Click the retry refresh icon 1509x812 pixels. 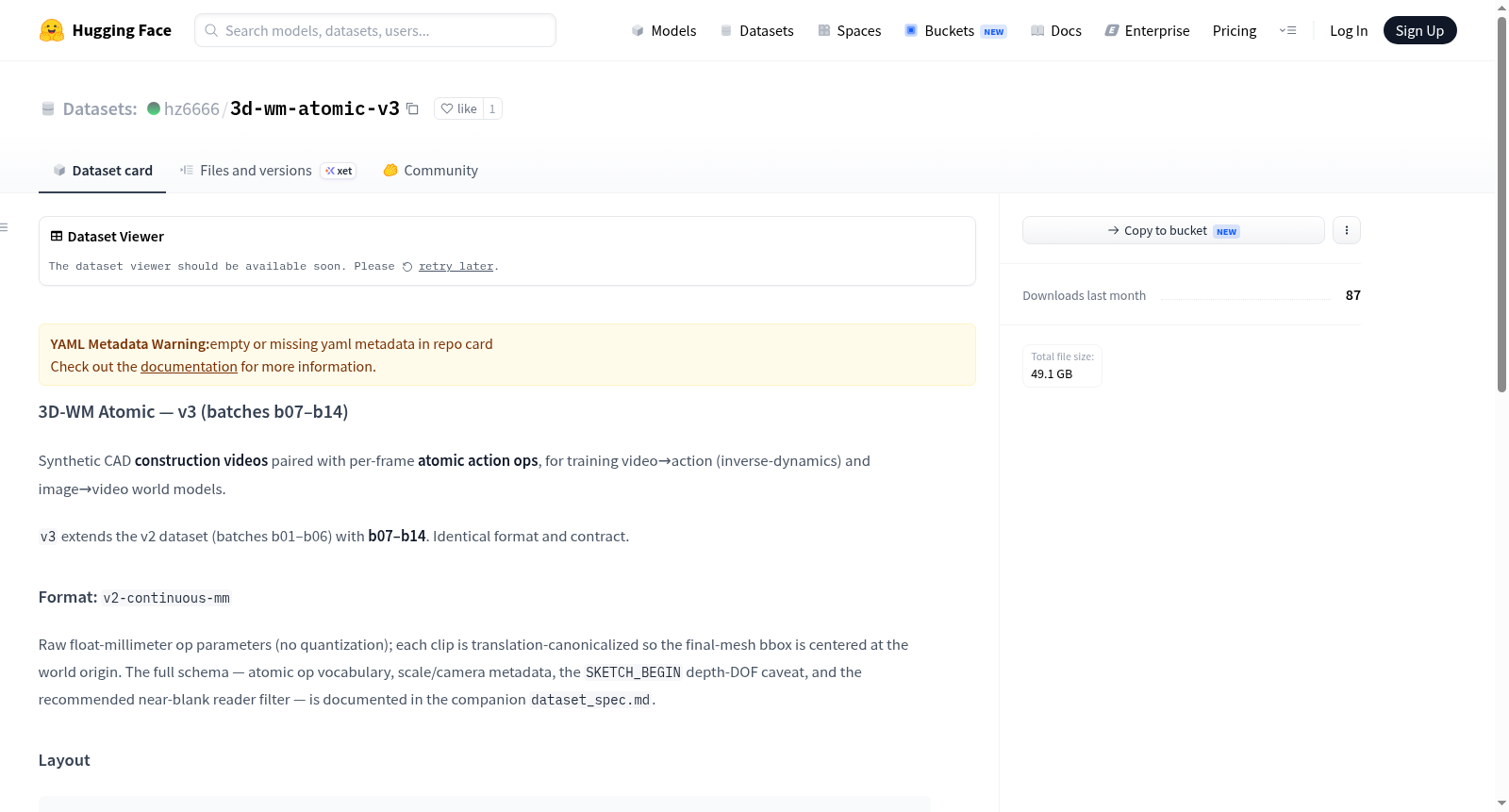click(407, 267)
